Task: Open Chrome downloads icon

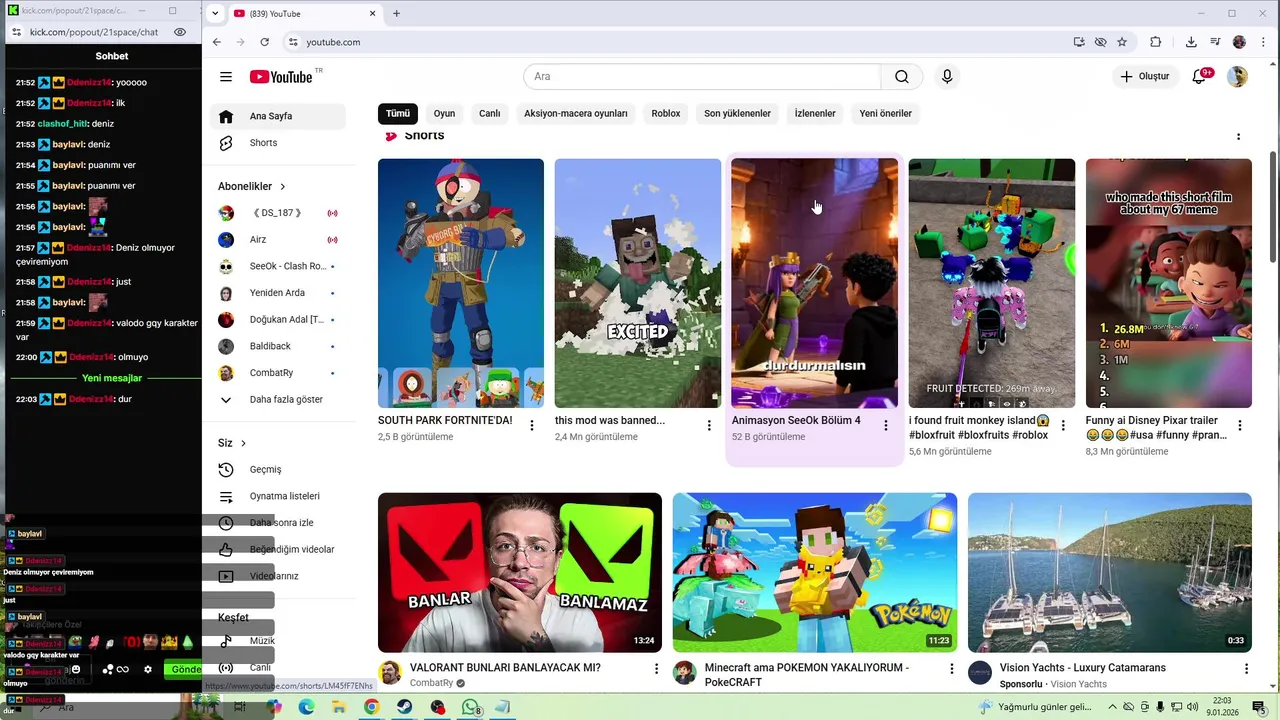Action: pyautogui.click(x=1191, y=42)
